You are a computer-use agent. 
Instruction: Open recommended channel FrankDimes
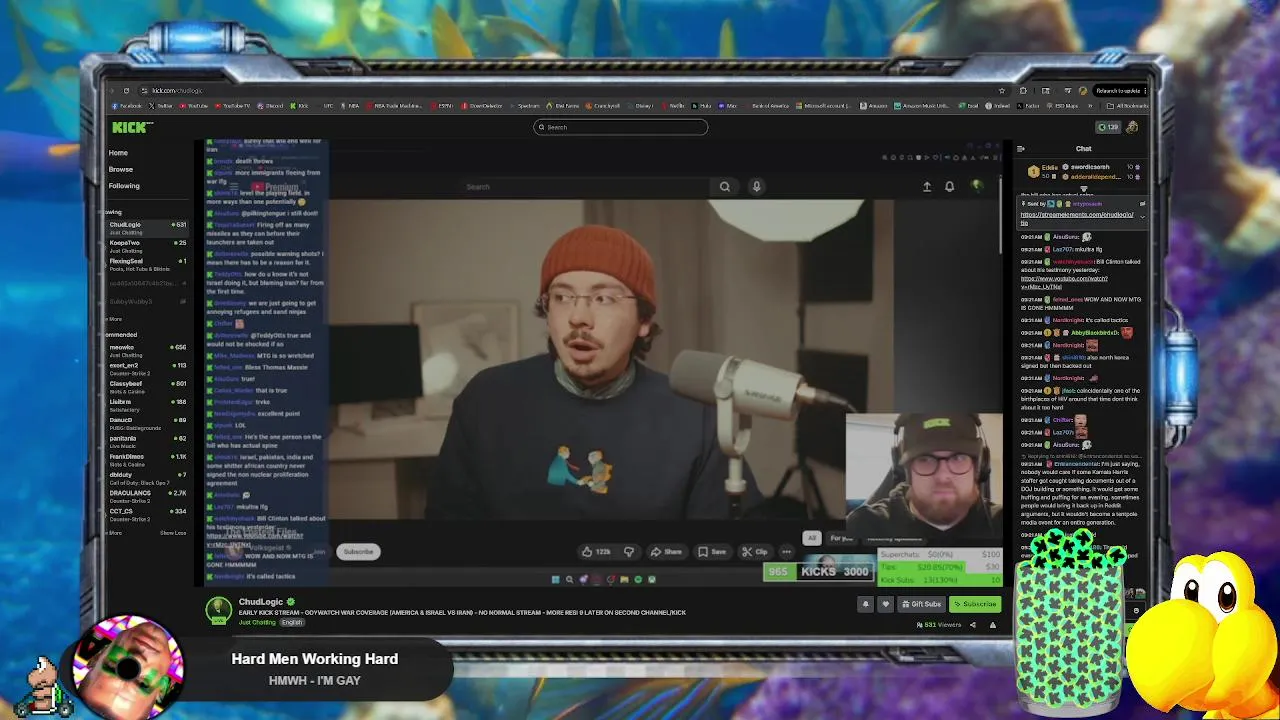coord(147,459)
